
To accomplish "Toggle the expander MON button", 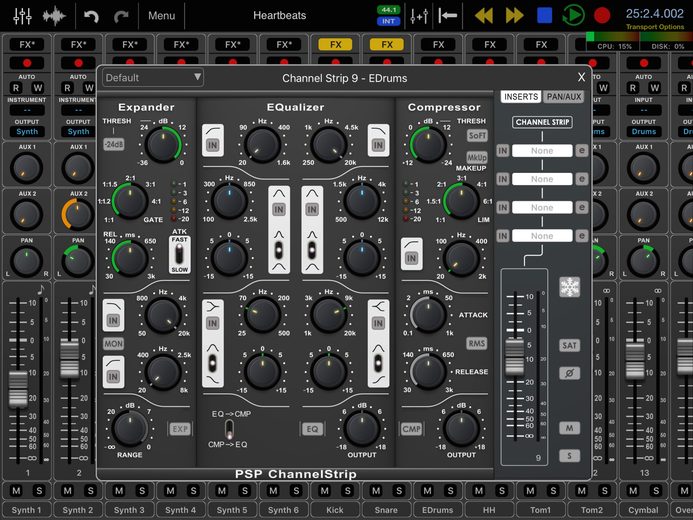I will click(114, 344).
